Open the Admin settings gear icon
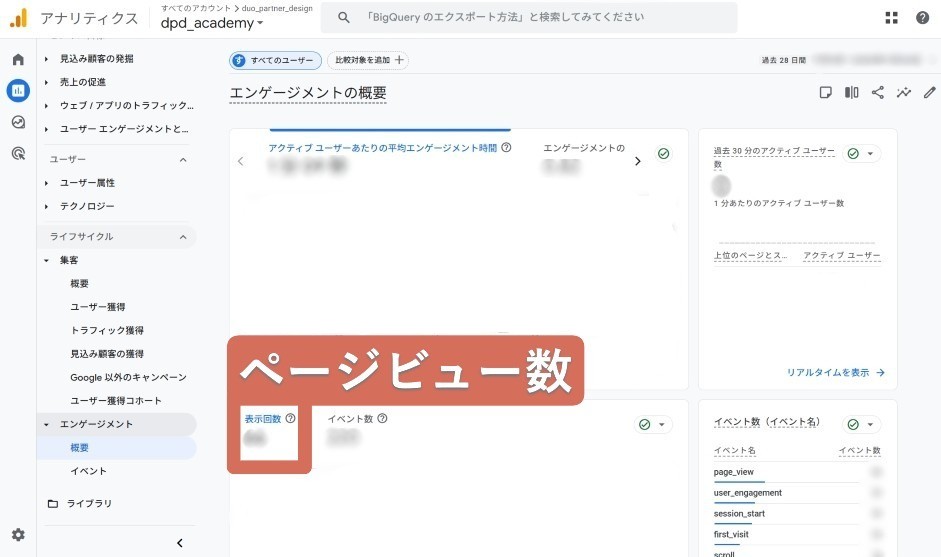Viewport: 941px width, 557px height. [x=18, y=535]
